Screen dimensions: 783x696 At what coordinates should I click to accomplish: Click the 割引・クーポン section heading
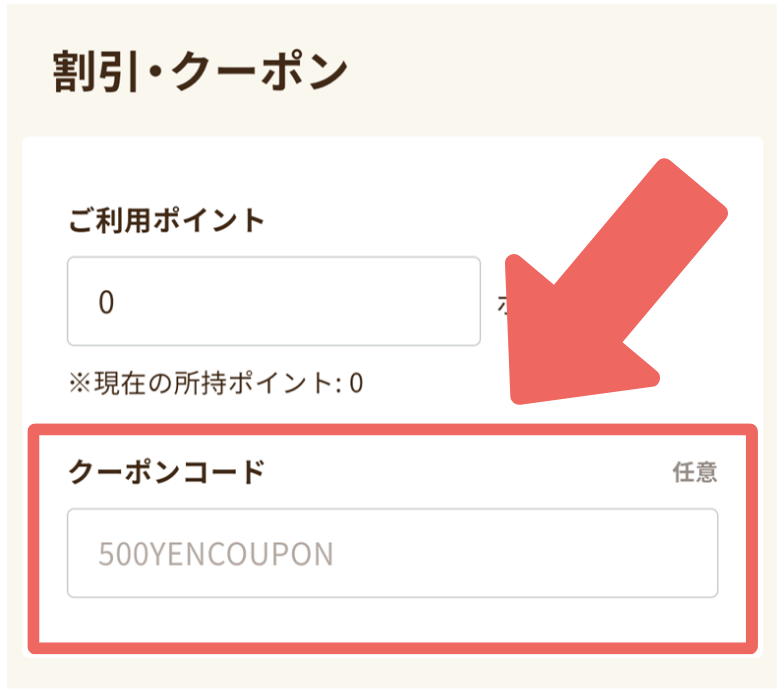198,73
